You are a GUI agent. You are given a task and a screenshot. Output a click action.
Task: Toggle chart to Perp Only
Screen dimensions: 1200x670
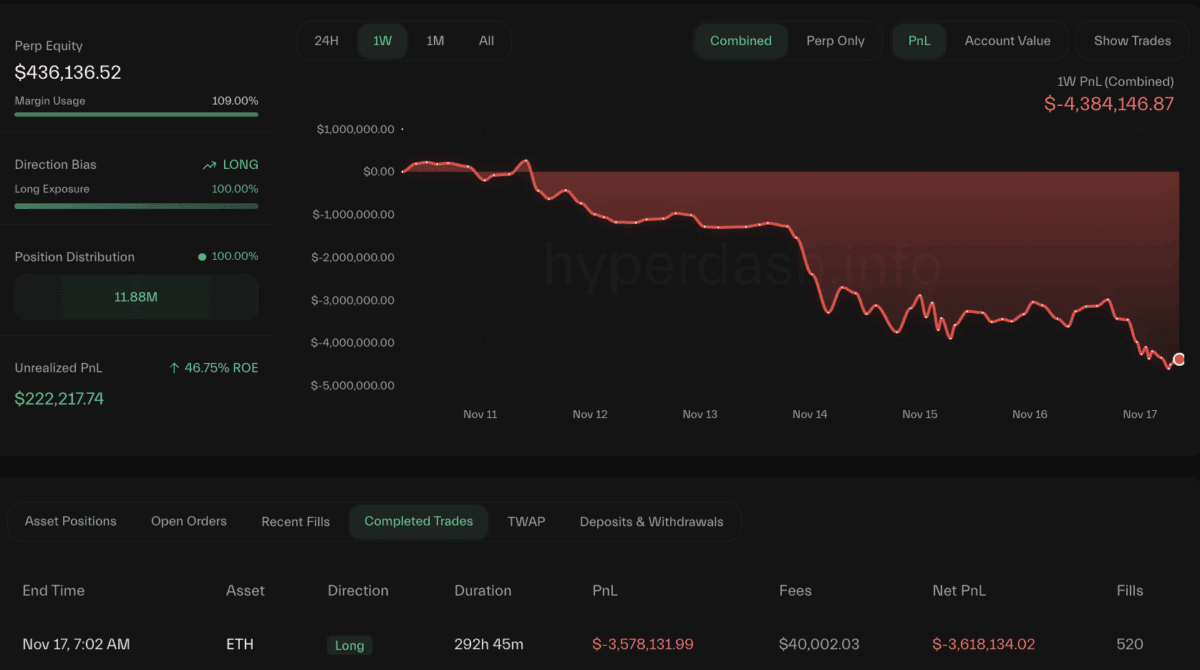click(835, 41)
